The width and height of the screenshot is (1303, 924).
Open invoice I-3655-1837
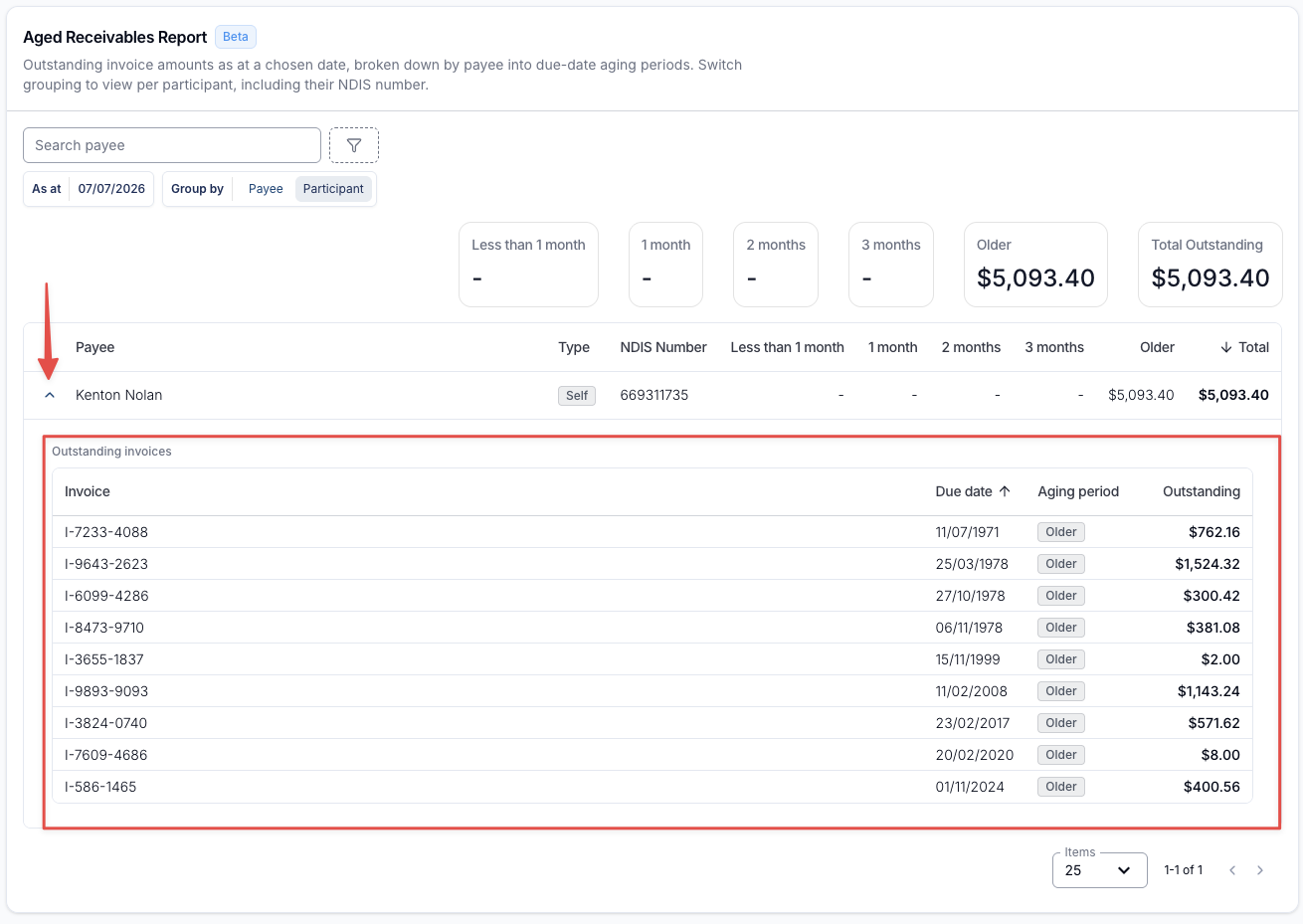[104, 659]
